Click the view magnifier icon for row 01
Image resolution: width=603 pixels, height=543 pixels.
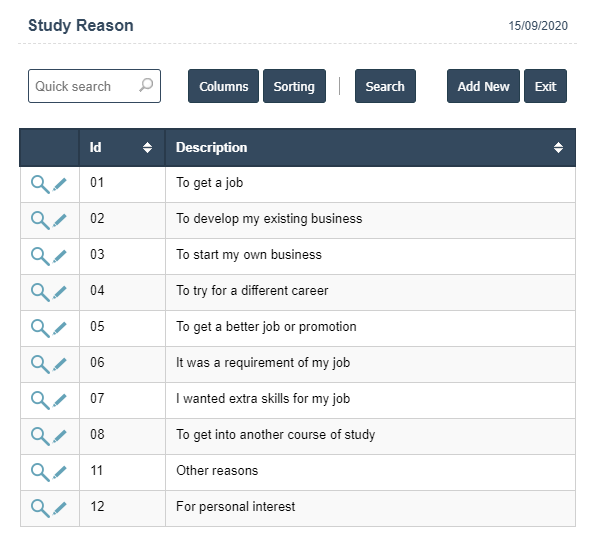[x=39, y=184]
